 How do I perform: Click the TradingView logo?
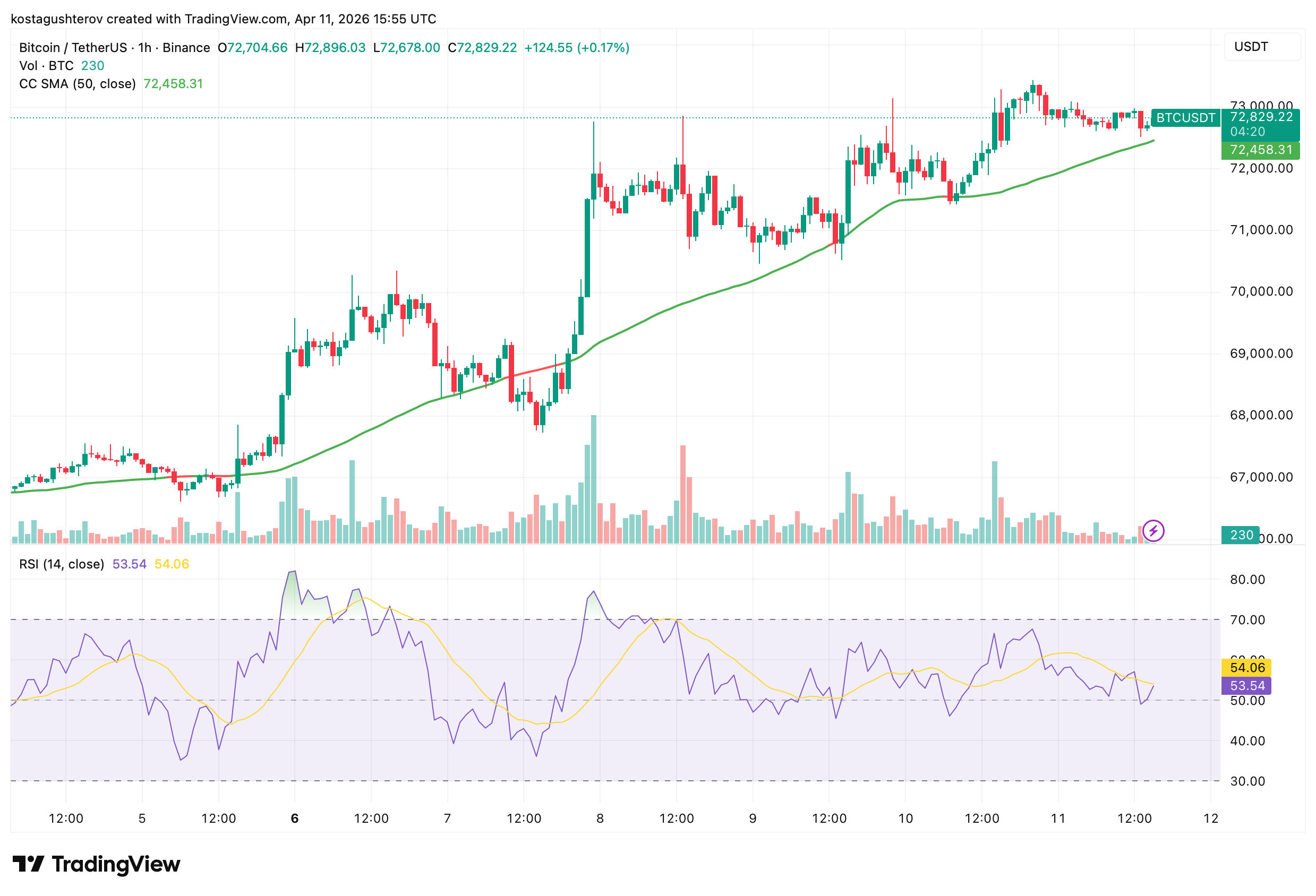tap(94, 864)
